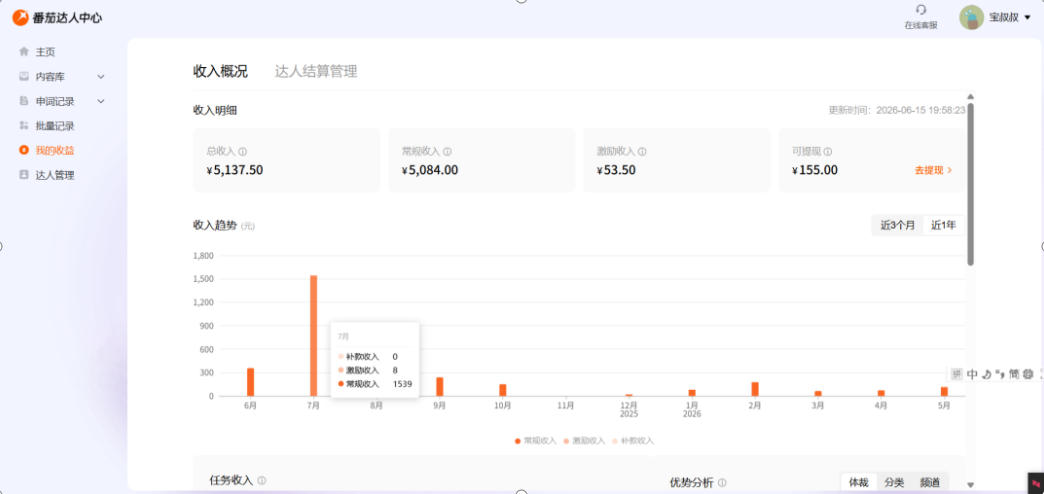Screen dimensions: 1044x494
Task: Click the scrollbar down arrow
Action: click(x=970, y=485)
